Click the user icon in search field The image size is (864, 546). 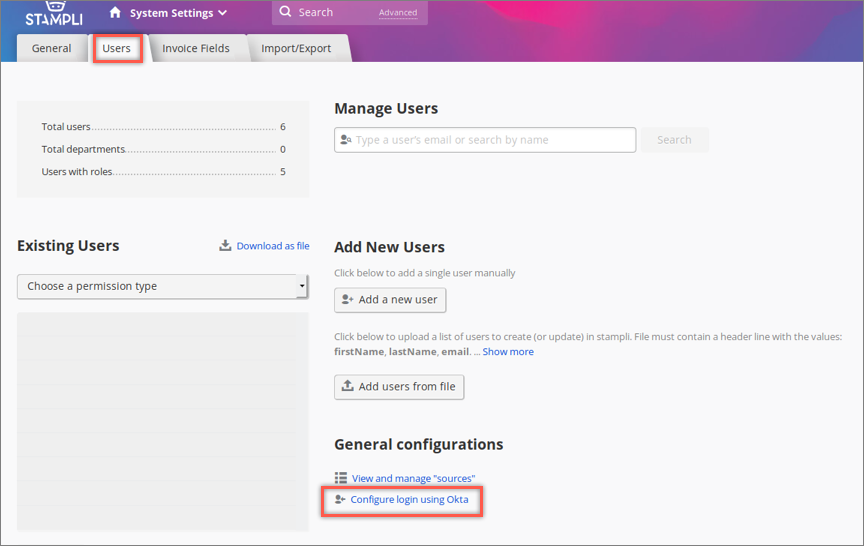(x=346, y=140)
